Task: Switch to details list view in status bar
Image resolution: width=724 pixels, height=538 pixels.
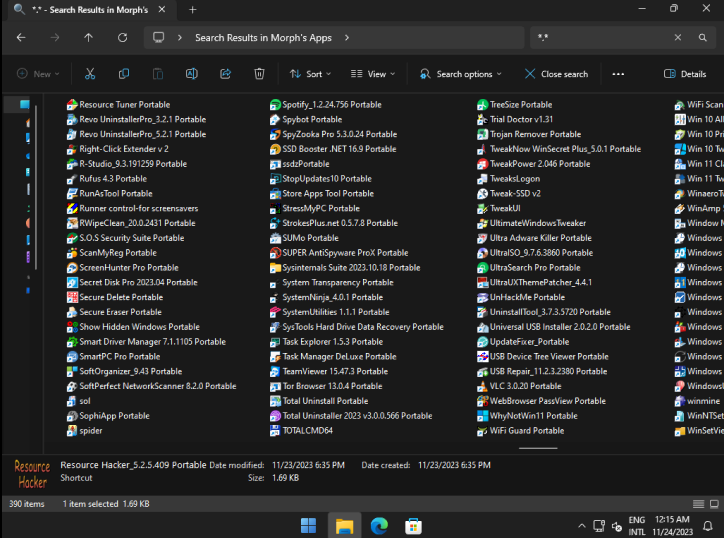Action: point(698,504)
